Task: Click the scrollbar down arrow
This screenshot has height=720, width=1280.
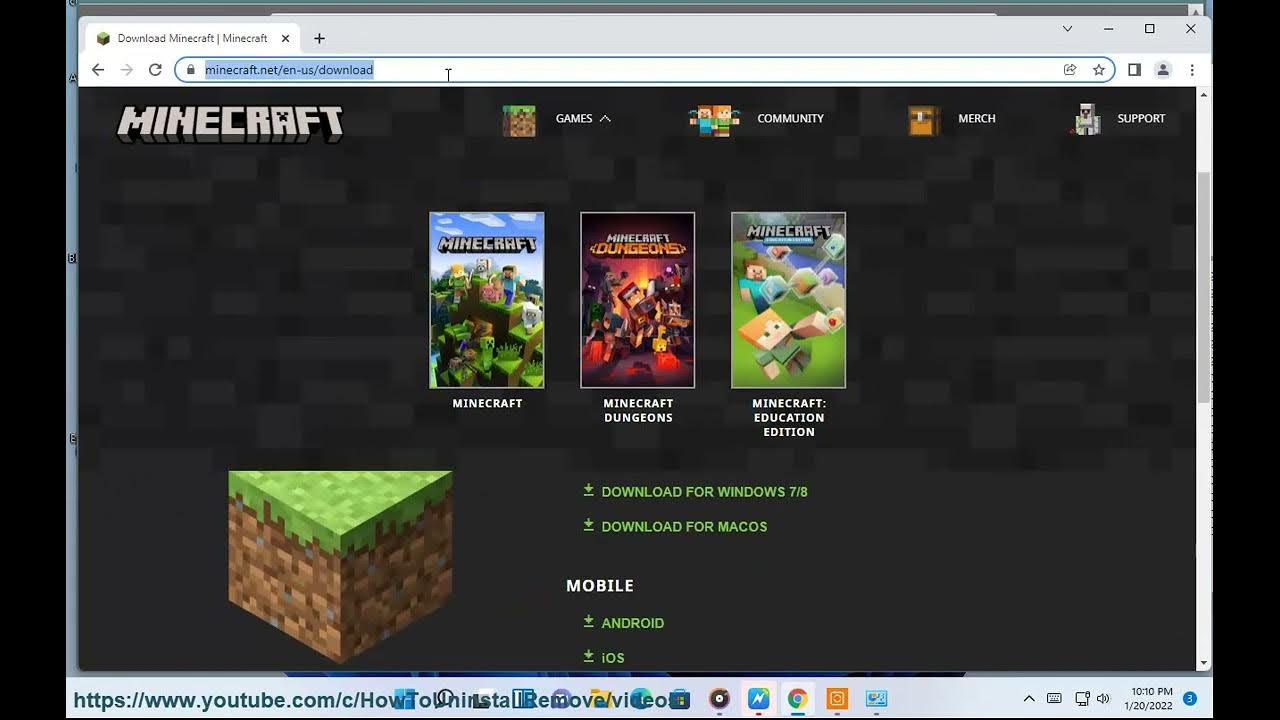Action: 1204,662
